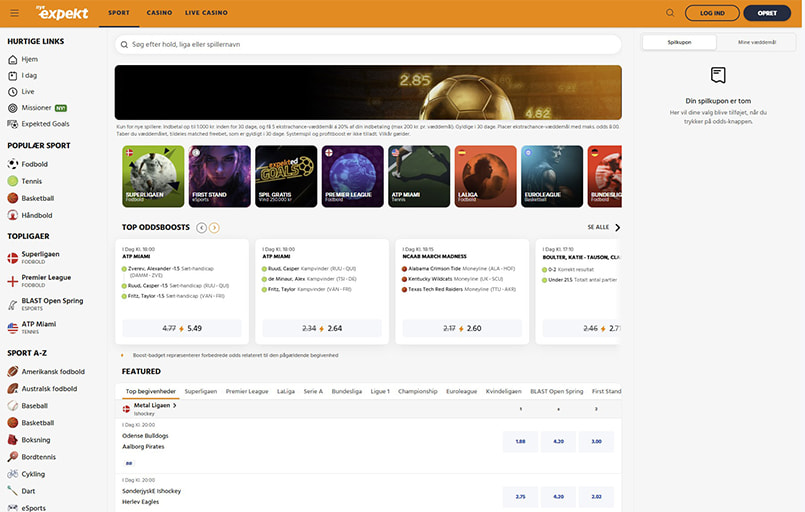Select Tennis ball icon
The width and height of the screenshot is (805, 512).
click(13, 181)
